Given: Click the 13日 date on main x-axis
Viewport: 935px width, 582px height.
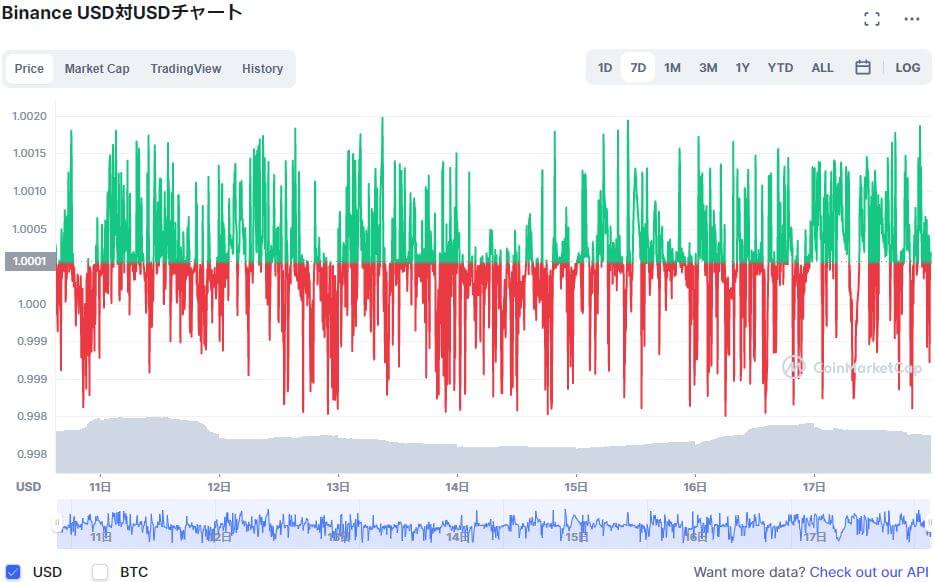Looking at the screenshot, I should click(338, 487).
